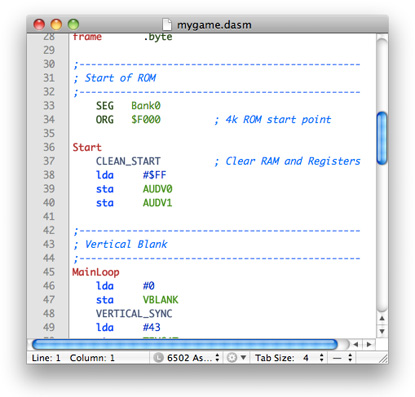Click the yellow minimize window button

(x=56, y=24)
